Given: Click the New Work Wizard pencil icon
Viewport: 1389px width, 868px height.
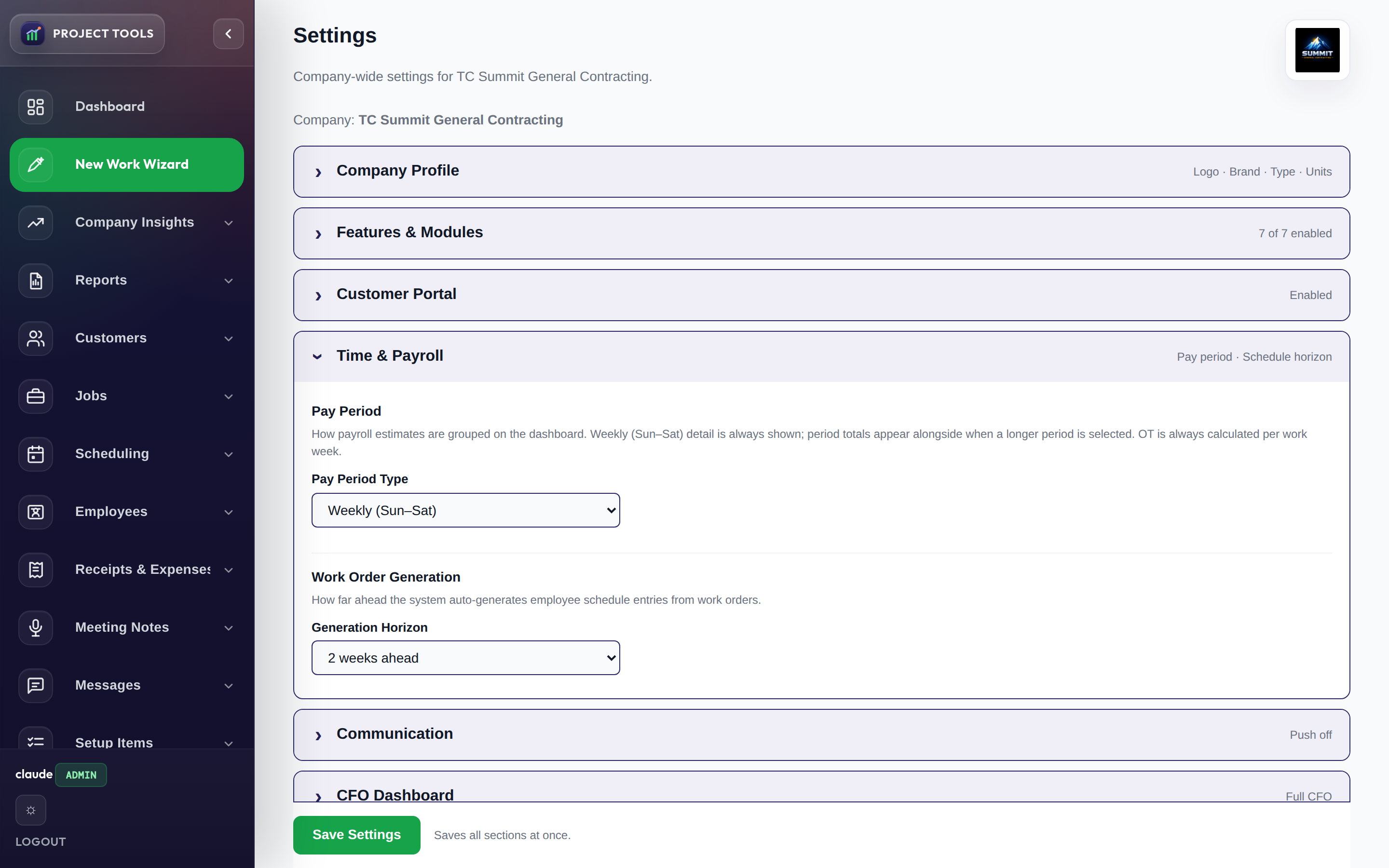Looking at the screenshot, I should click(36, 165).
